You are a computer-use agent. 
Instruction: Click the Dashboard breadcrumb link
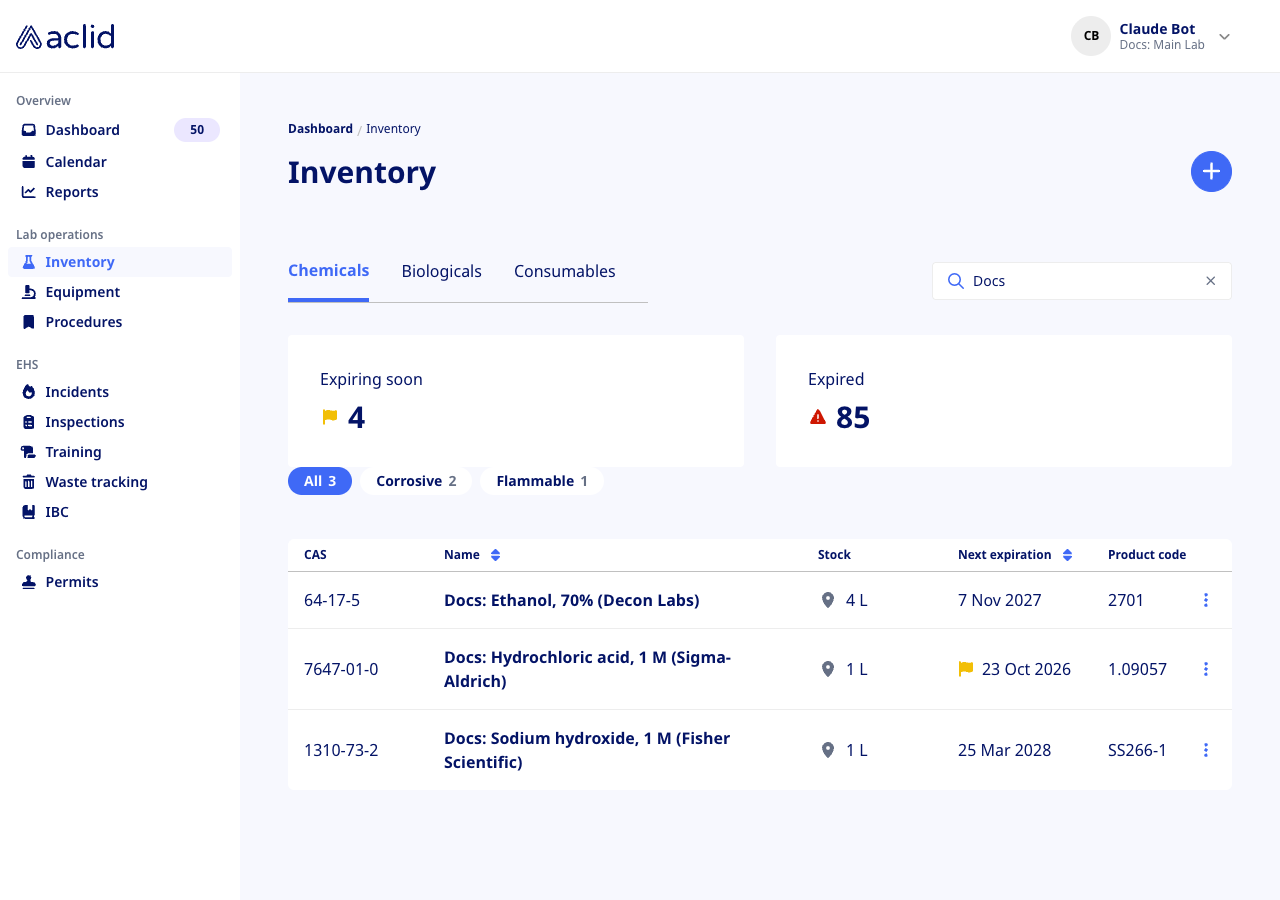tap(320, 129)
